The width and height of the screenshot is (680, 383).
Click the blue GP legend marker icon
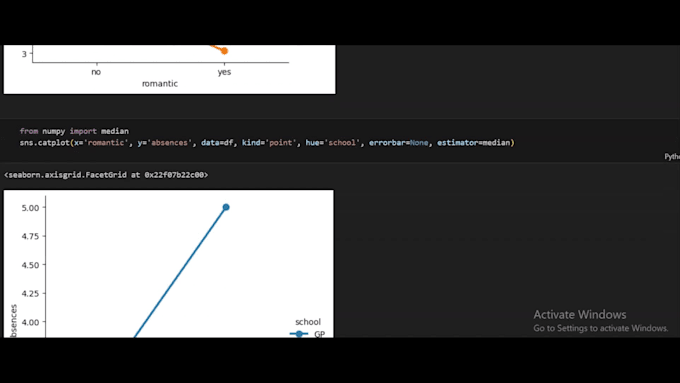coord(299,334)
